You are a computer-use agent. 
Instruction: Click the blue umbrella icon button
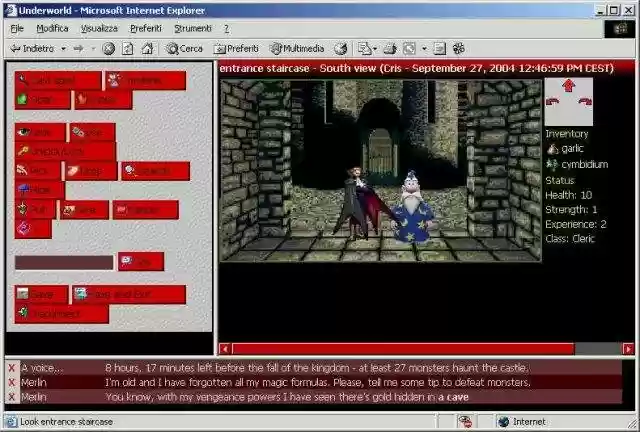click(x=40, y=190)
